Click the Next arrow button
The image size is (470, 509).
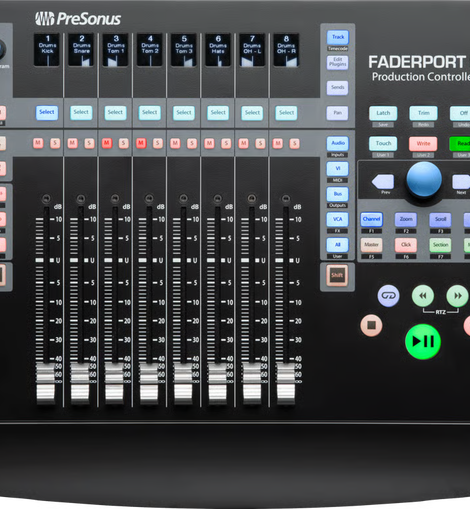pyautogui.click(x=461, y=182)
